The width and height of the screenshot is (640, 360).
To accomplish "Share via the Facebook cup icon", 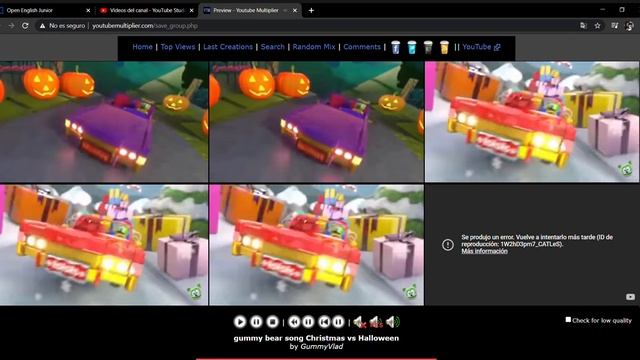I will click(395, 47).
